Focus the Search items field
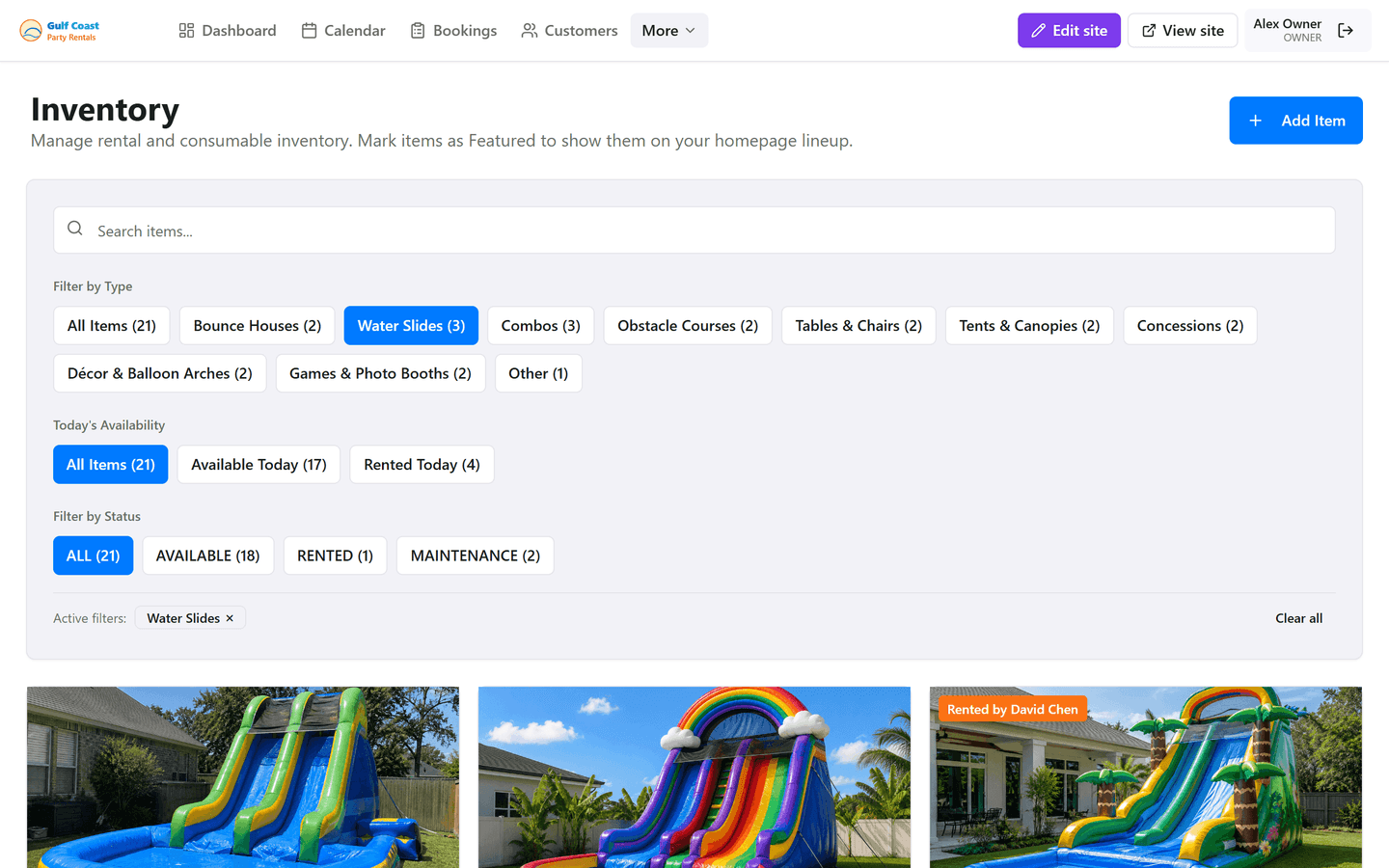 coord(694,231)
